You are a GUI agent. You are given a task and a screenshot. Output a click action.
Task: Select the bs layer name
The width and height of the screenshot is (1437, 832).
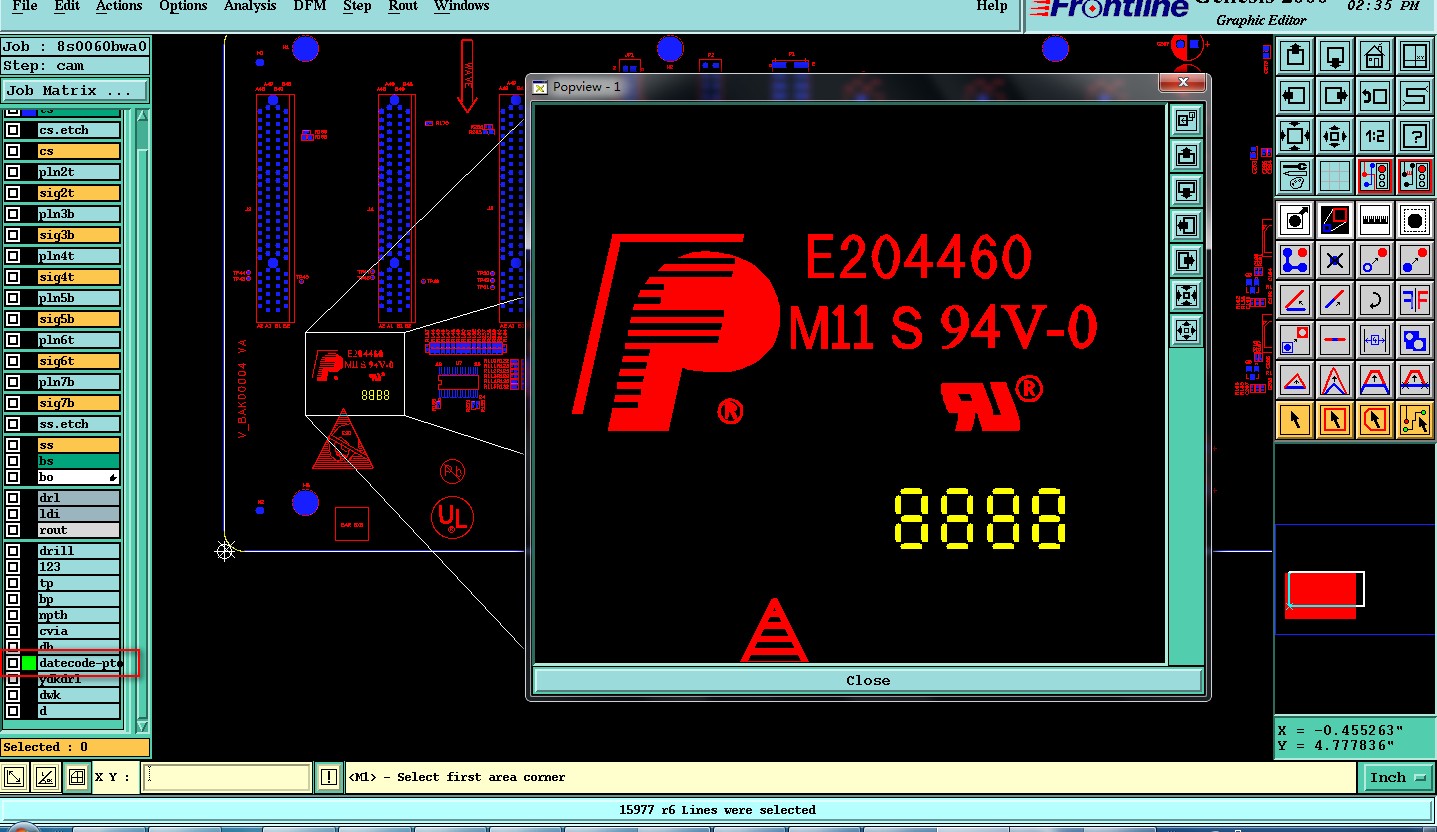coord(79,461)
